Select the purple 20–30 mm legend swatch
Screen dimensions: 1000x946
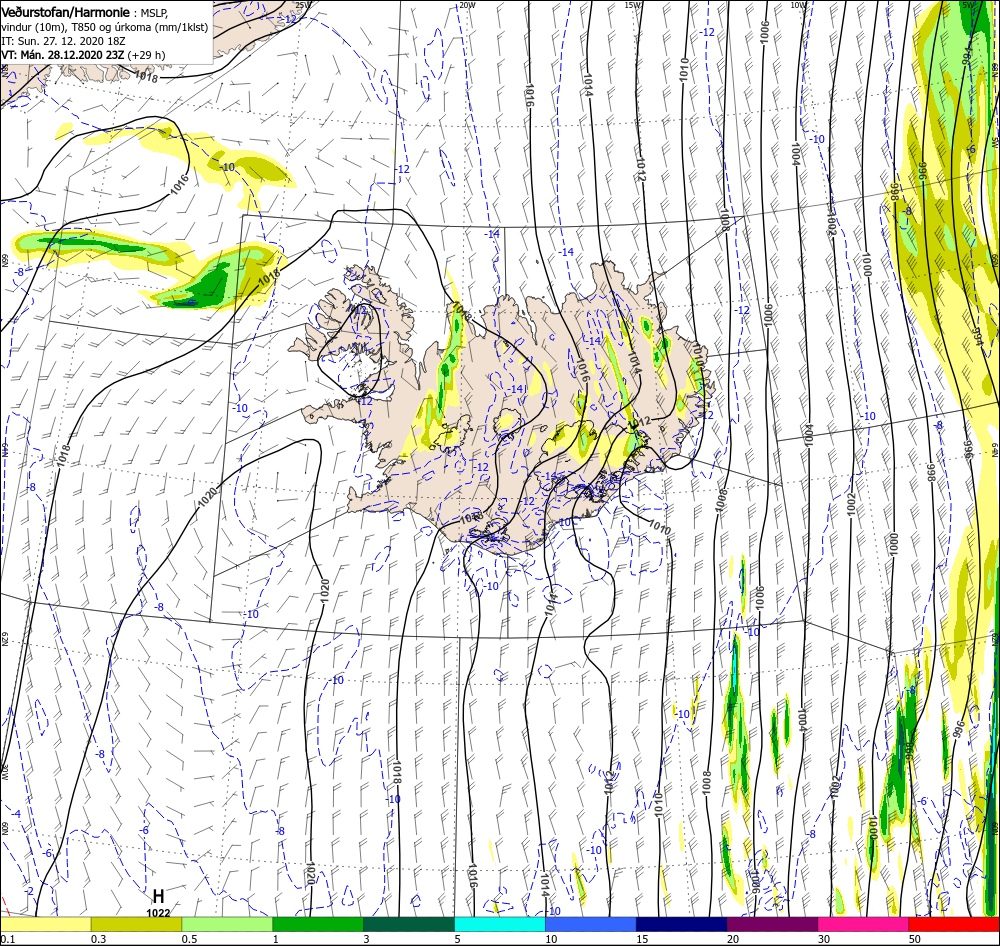click(772, 925)
